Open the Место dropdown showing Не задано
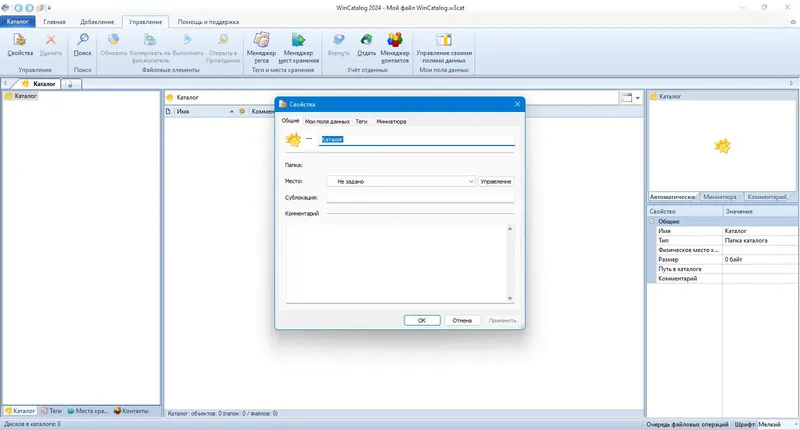The height and width of the screenshot is (430, 800). [401, 181]
